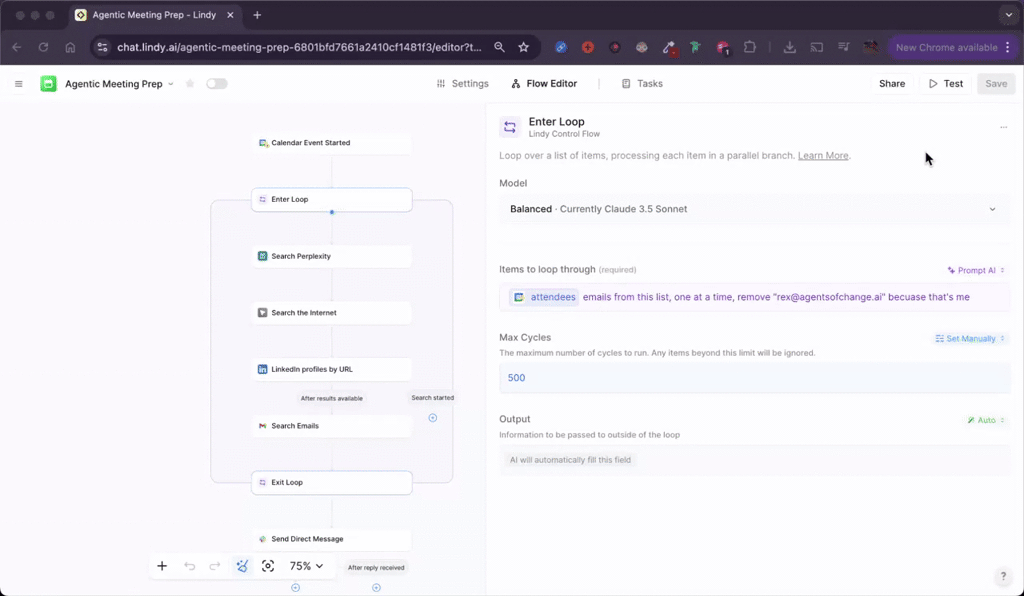Screen dimensions: 1024x596
Task: Switch Max Cycles mode from Set Manually
Action: pyautogui.click(x=970, y=339)
